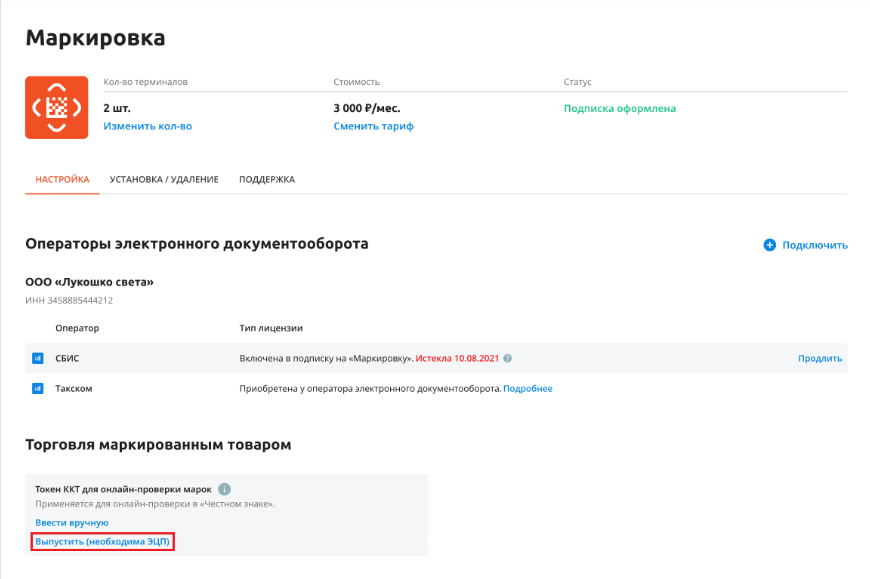870x579 pixels.
Task: Click the blue plus icon near Подключить
Action: (770, 245)
